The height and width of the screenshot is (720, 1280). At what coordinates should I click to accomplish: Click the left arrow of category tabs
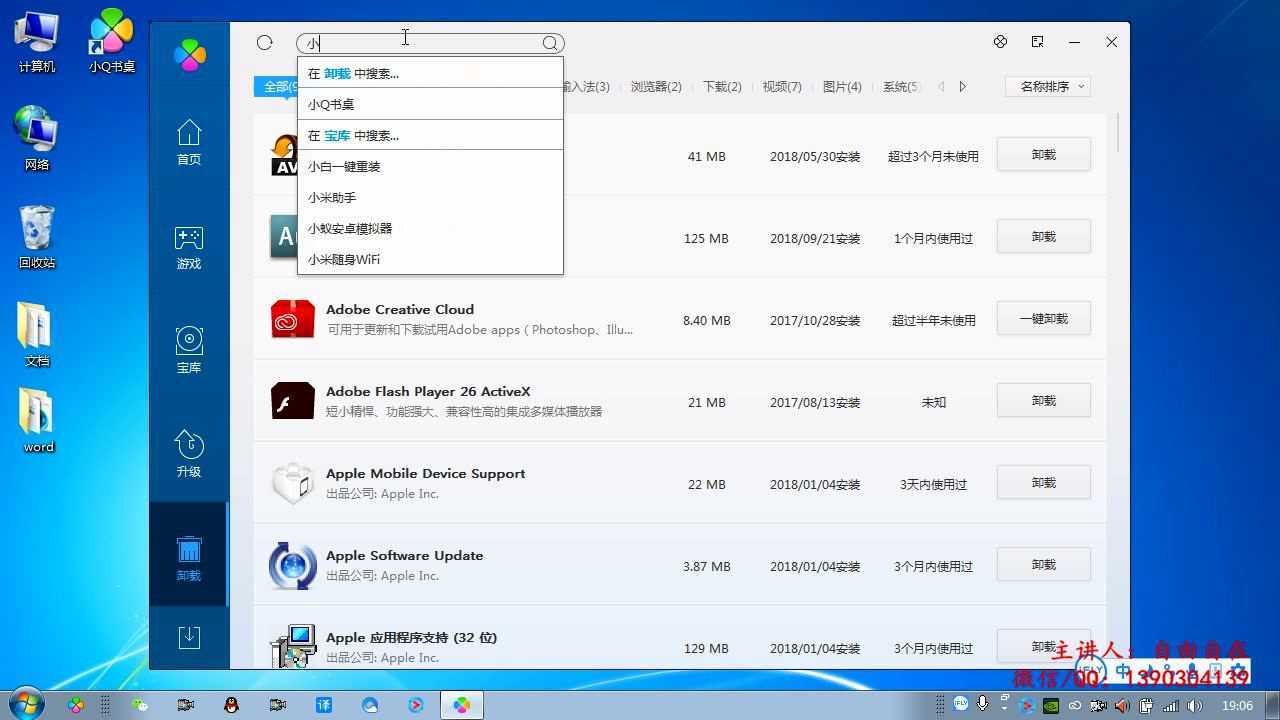(x=941, y=87)
